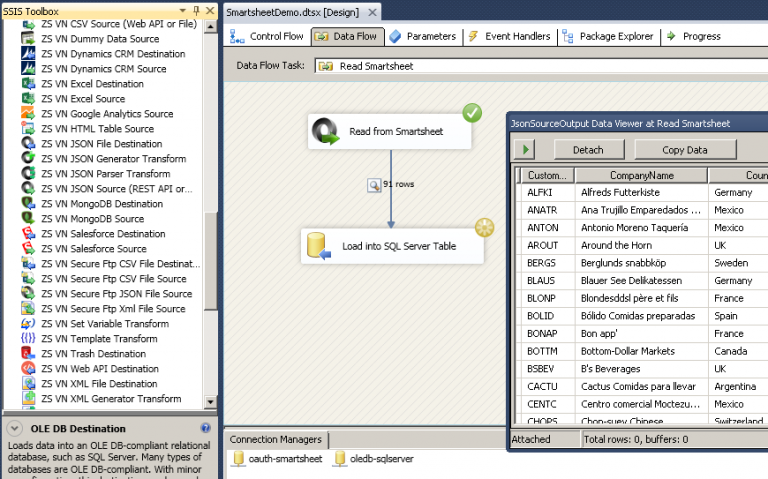
Task: Click the ZS VN Dynamics CRM Source icon
Action: point(28,69)
